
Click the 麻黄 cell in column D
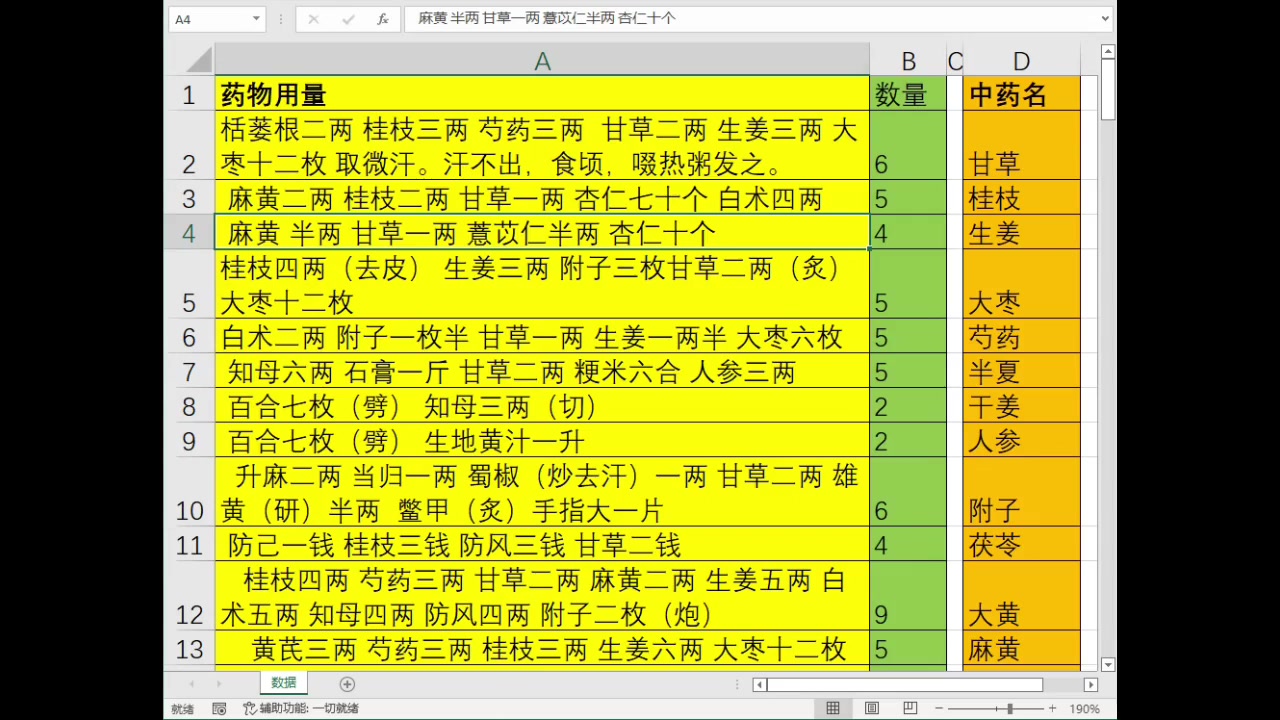1021,649
